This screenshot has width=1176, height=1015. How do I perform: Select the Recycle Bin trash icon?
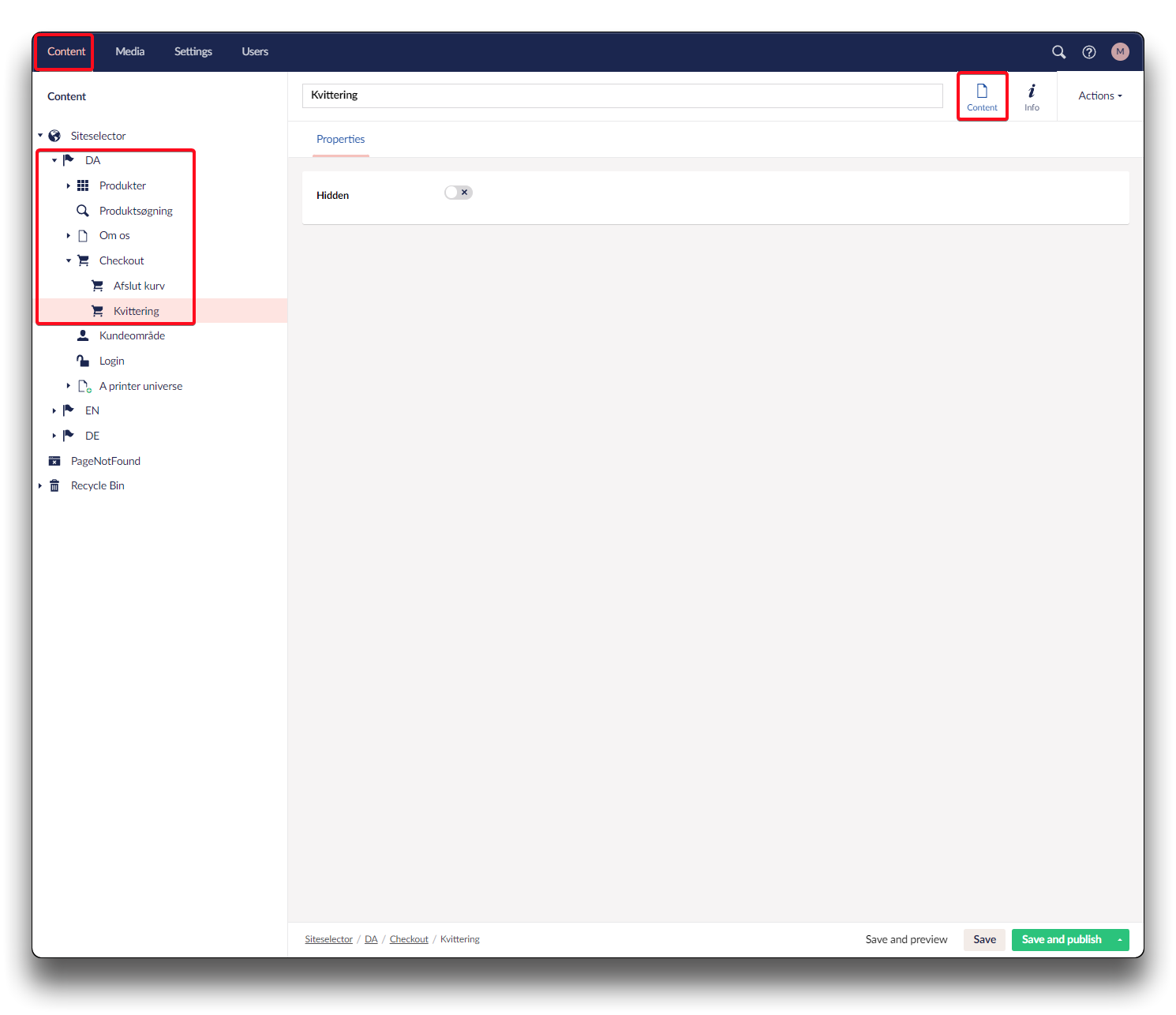click(54, 486)
